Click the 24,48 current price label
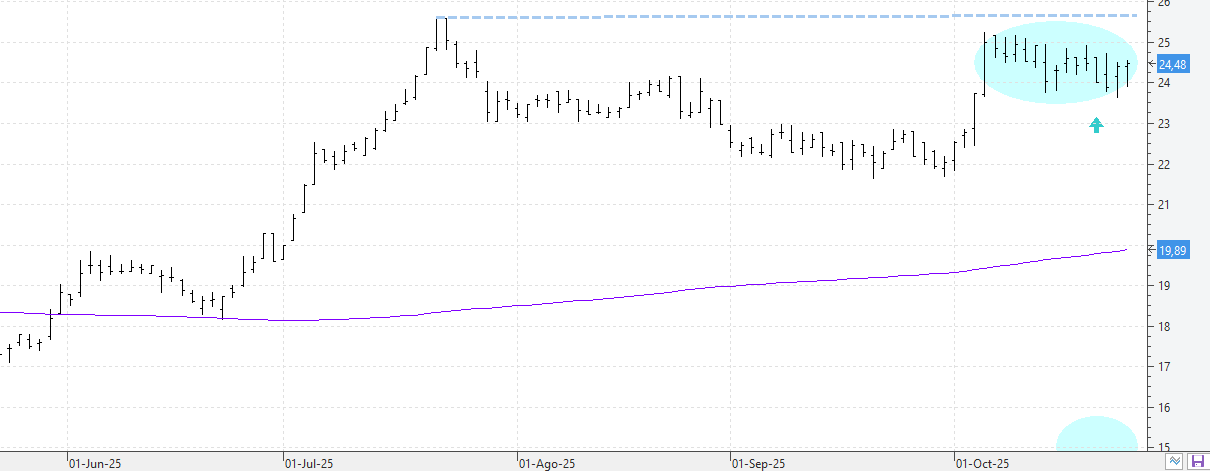1210x471 pixels. click(1172, 64)
